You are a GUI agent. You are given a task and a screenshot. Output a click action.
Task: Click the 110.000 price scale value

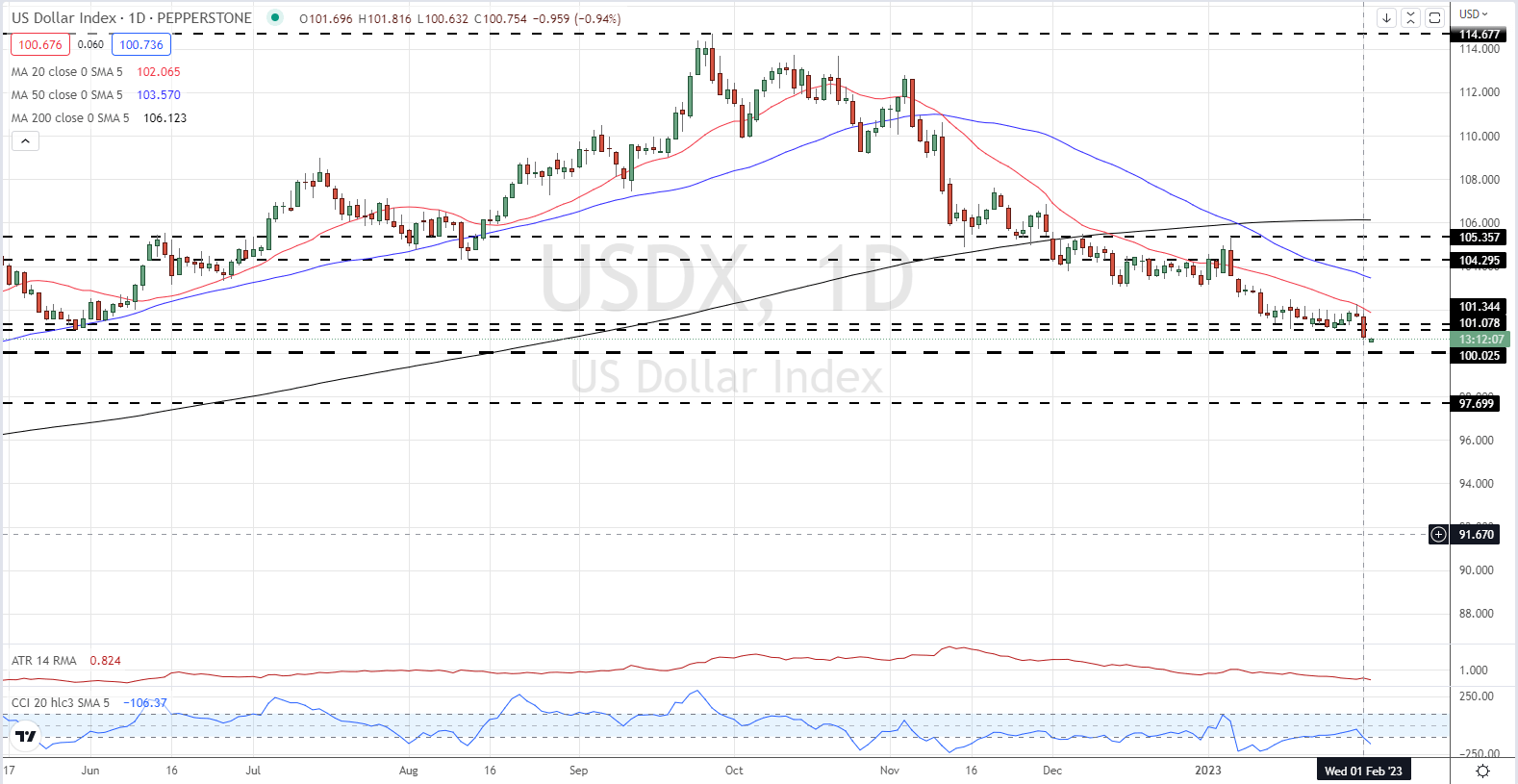pos(1480,136)
